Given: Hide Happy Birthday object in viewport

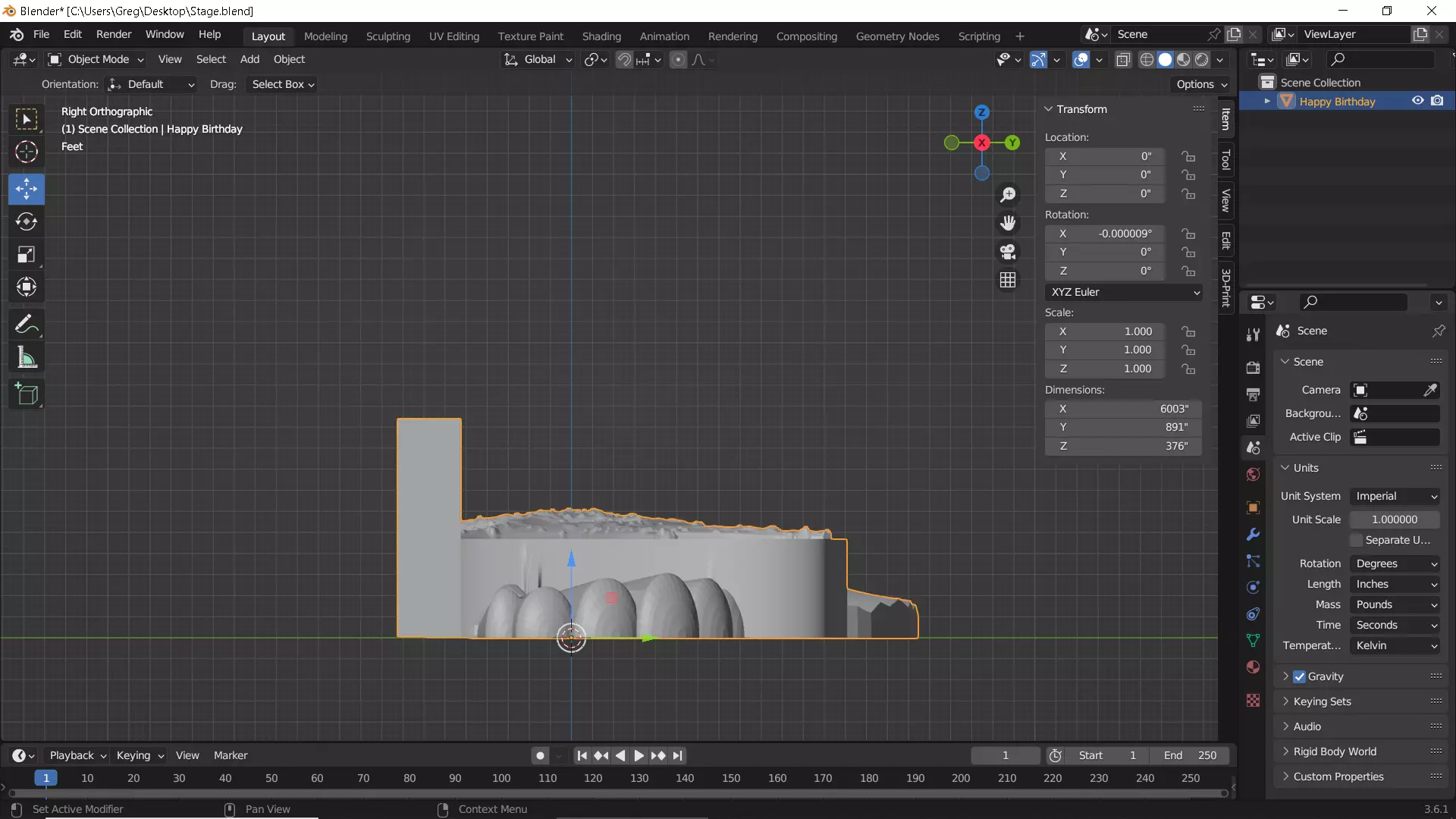Looking at the screenshot, I should coord(1417,101).
